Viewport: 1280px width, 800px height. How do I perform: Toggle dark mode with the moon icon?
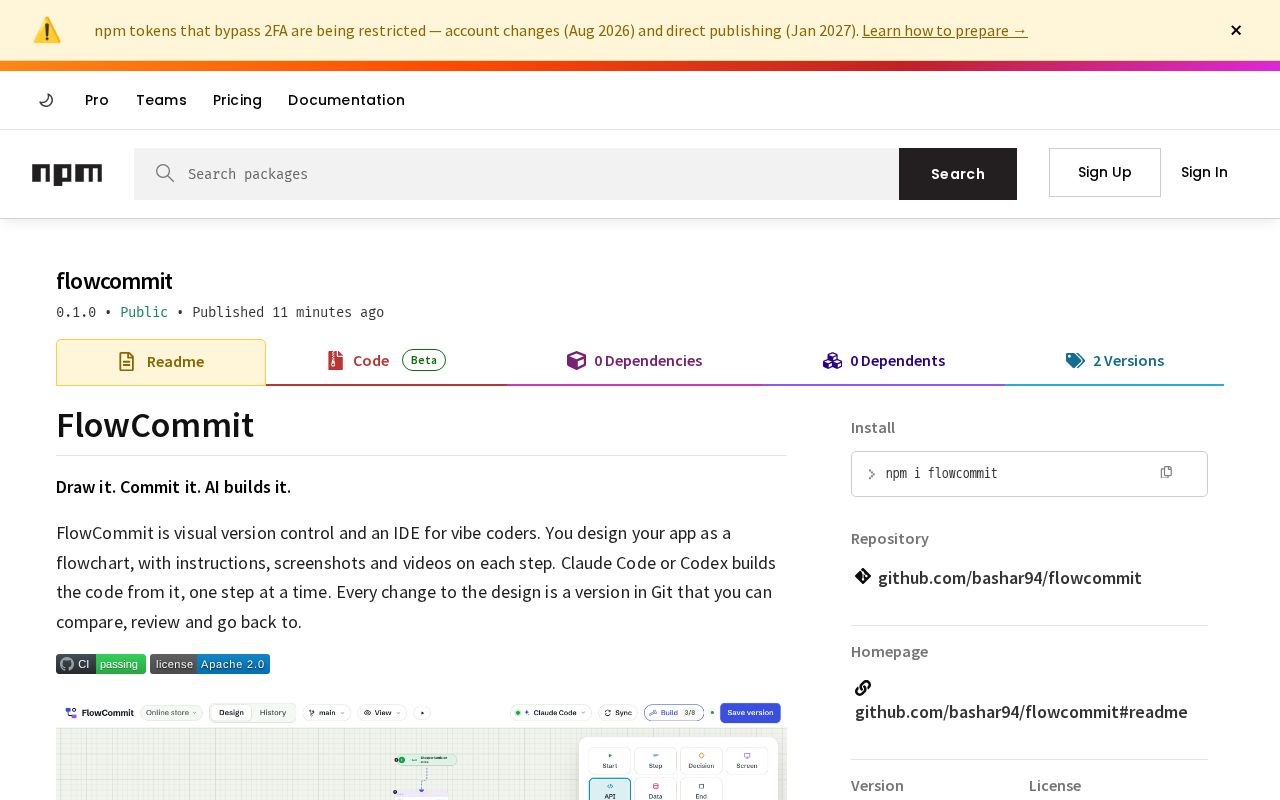tap(46, 100)
